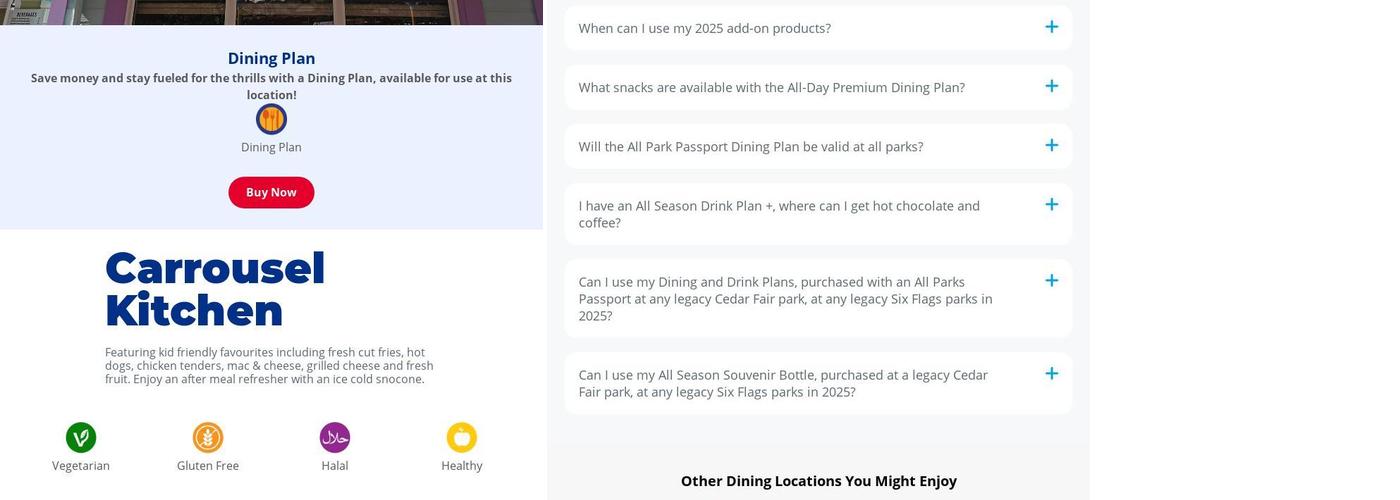Click the restaurant photo at the top
This screenshot has height=500, width=1400.
click(x=271, y=11)
